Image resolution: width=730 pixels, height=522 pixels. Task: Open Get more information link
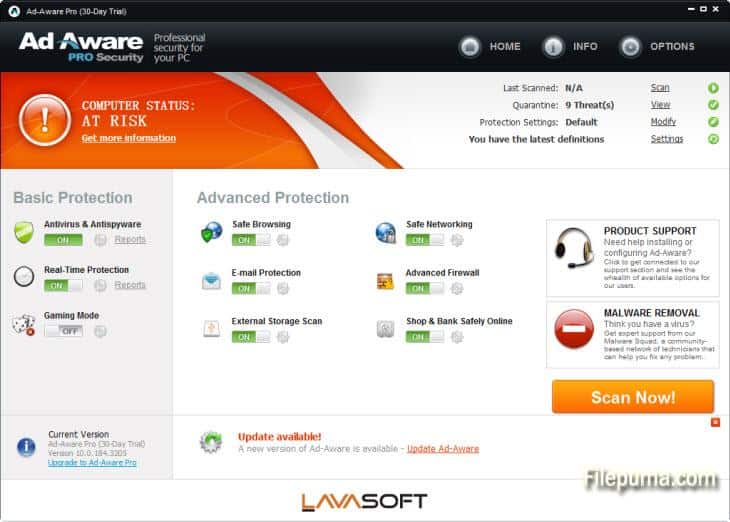pyautogui.click(x=128, y=138)
